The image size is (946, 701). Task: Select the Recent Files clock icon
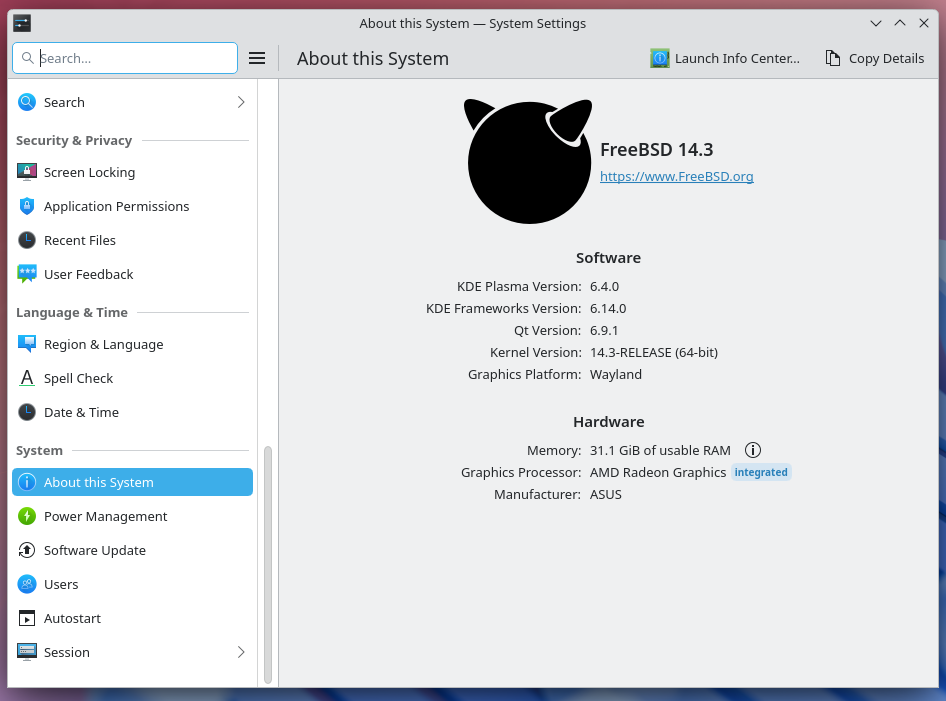pos(27,240)
